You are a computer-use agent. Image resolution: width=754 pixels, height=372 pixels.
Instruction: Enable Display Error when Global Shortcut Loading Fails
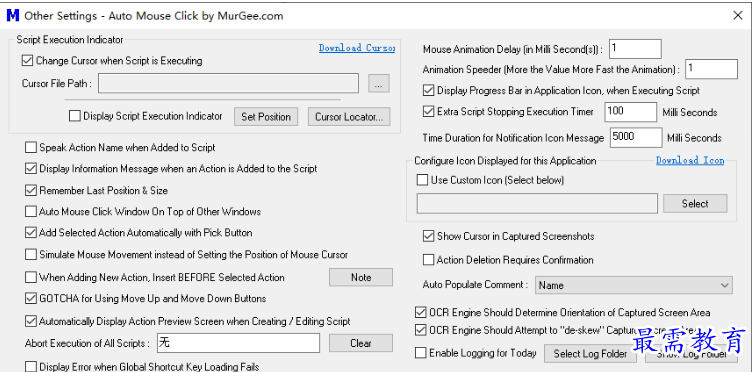31,367
